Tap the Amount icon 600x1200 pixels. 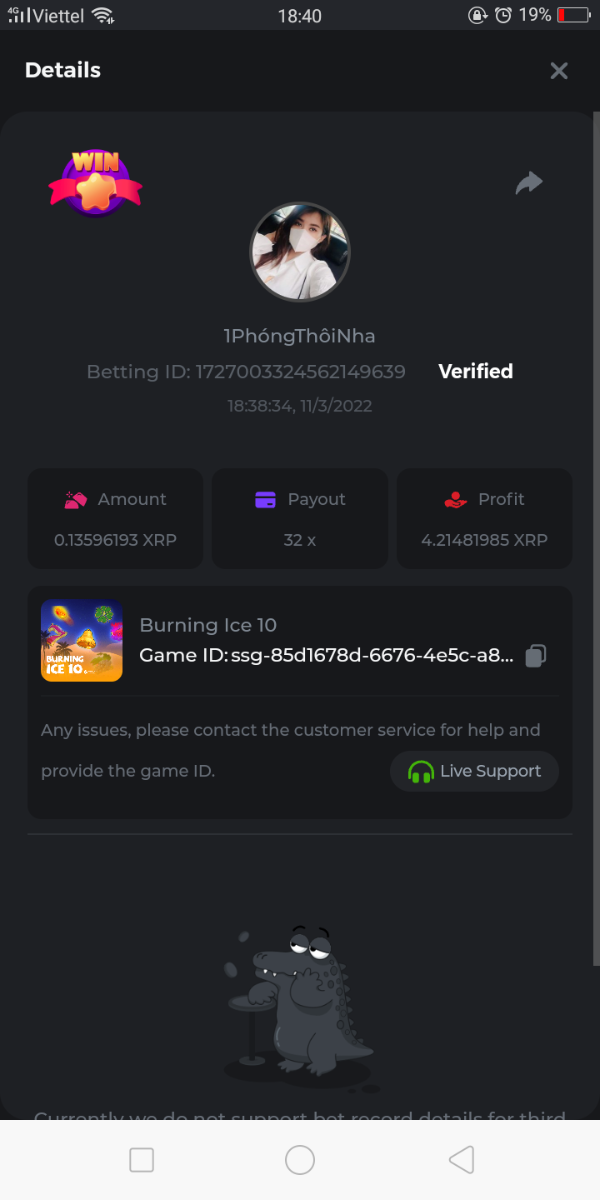76,499
